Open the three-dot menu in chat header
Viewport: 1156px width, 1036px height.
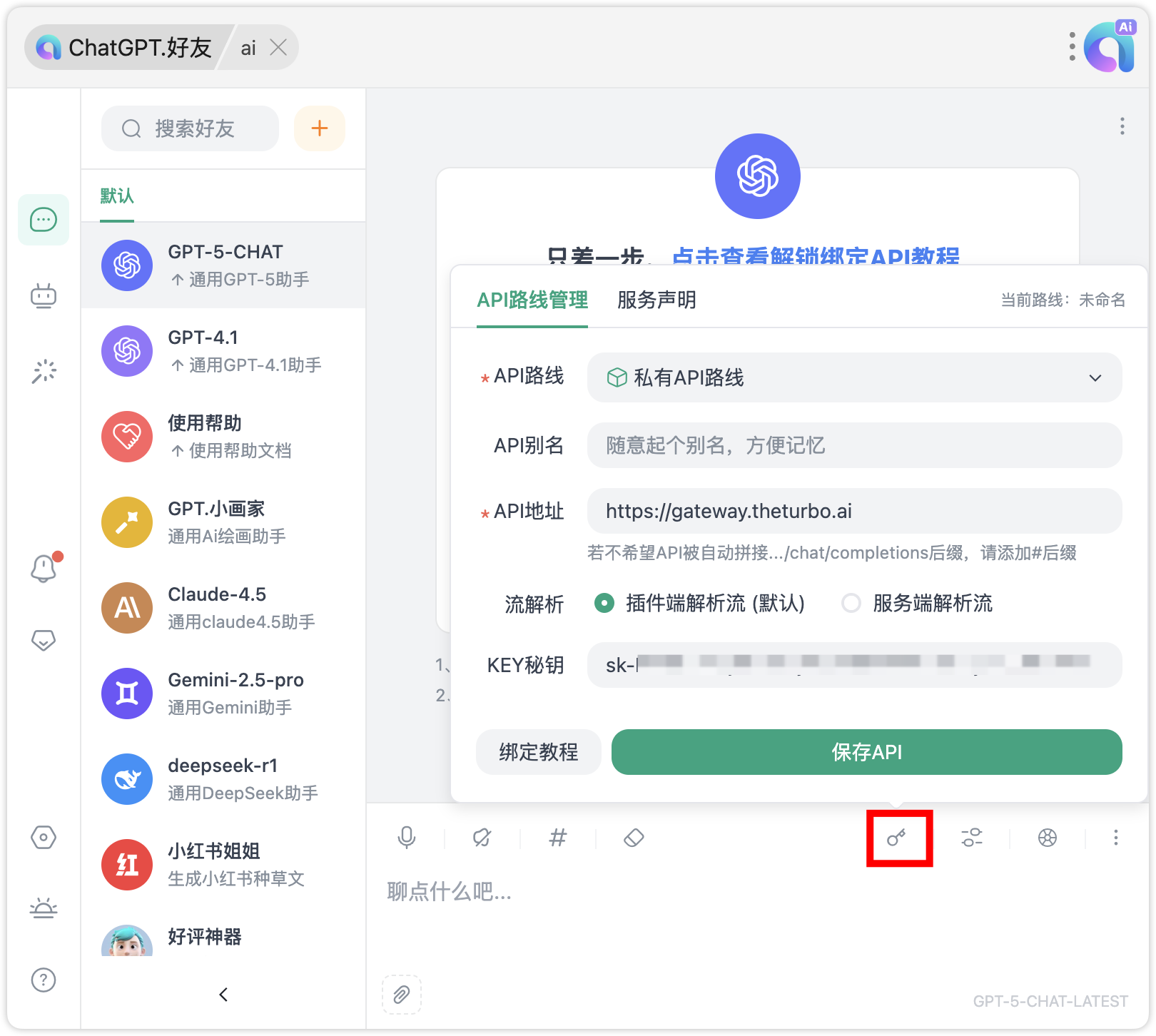click(1122, 126)
